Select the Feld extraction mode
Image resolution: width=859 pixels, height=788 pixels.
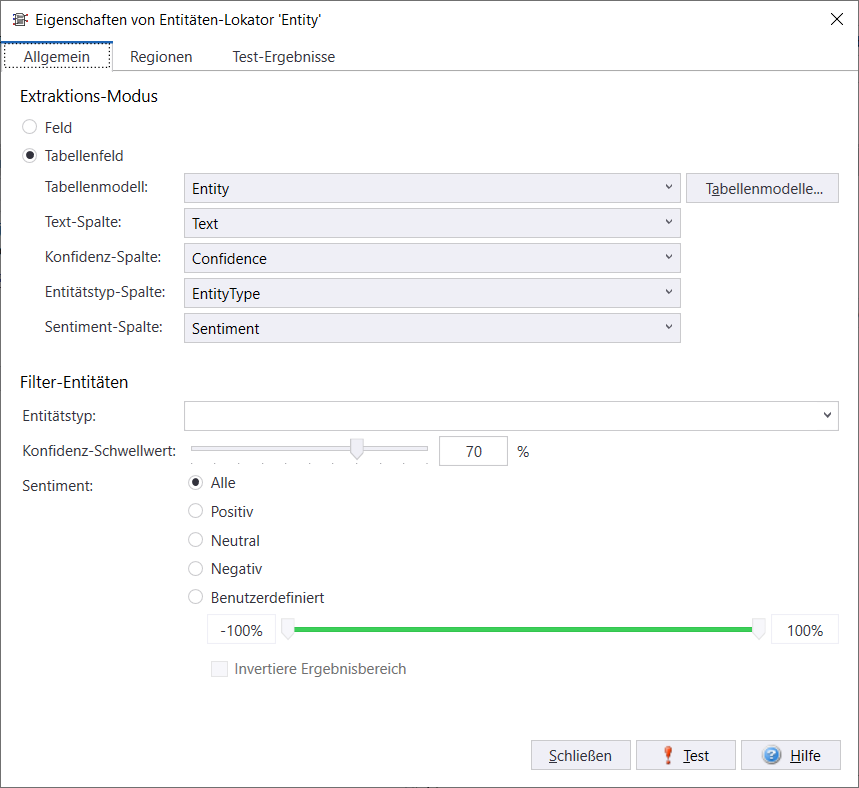[30, 127]
